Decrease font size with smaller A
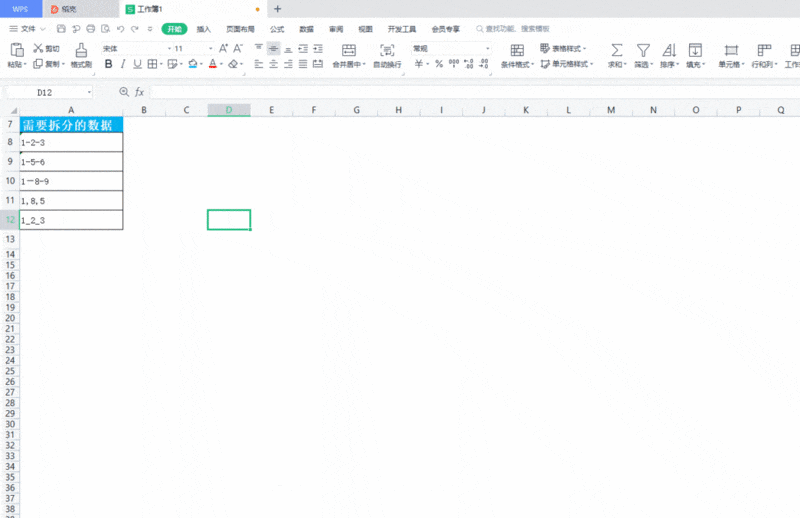Image resolution: width=800 pixels, height=518 pixels. coord(238,48)
